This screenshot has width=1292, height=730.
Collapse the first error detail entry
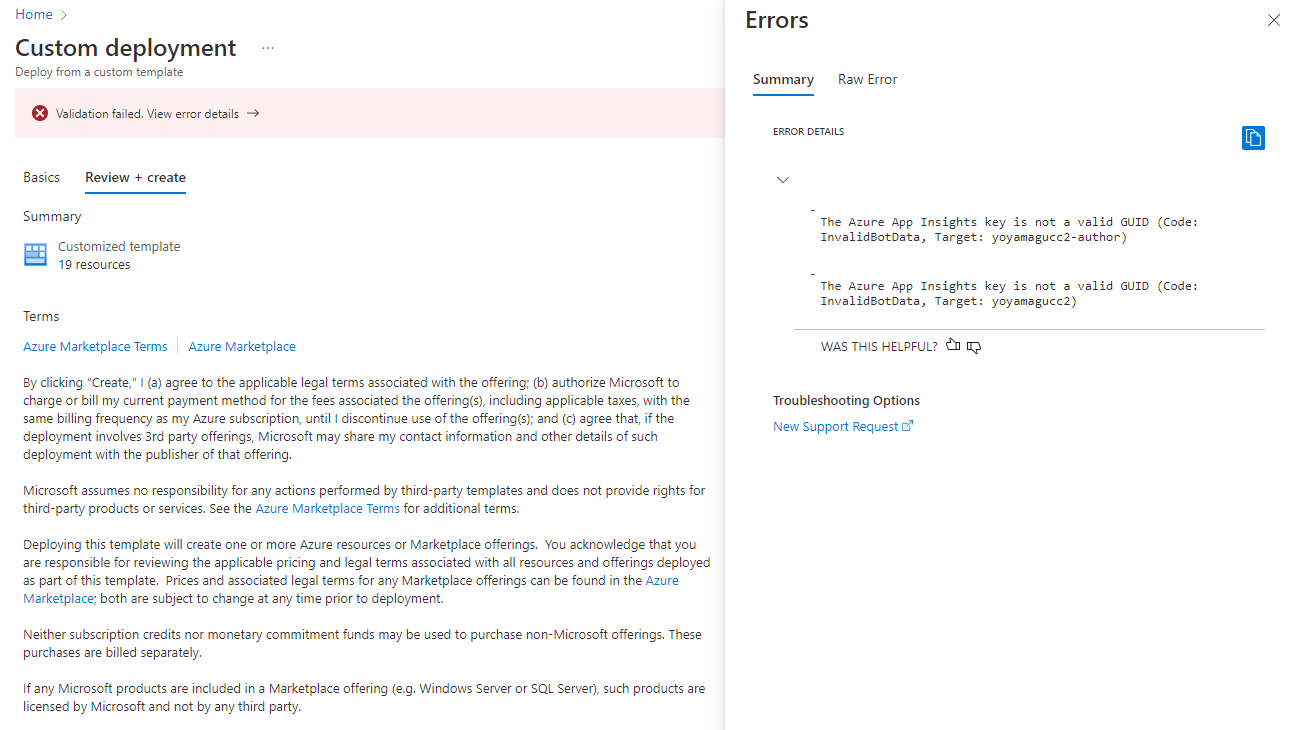783,179
